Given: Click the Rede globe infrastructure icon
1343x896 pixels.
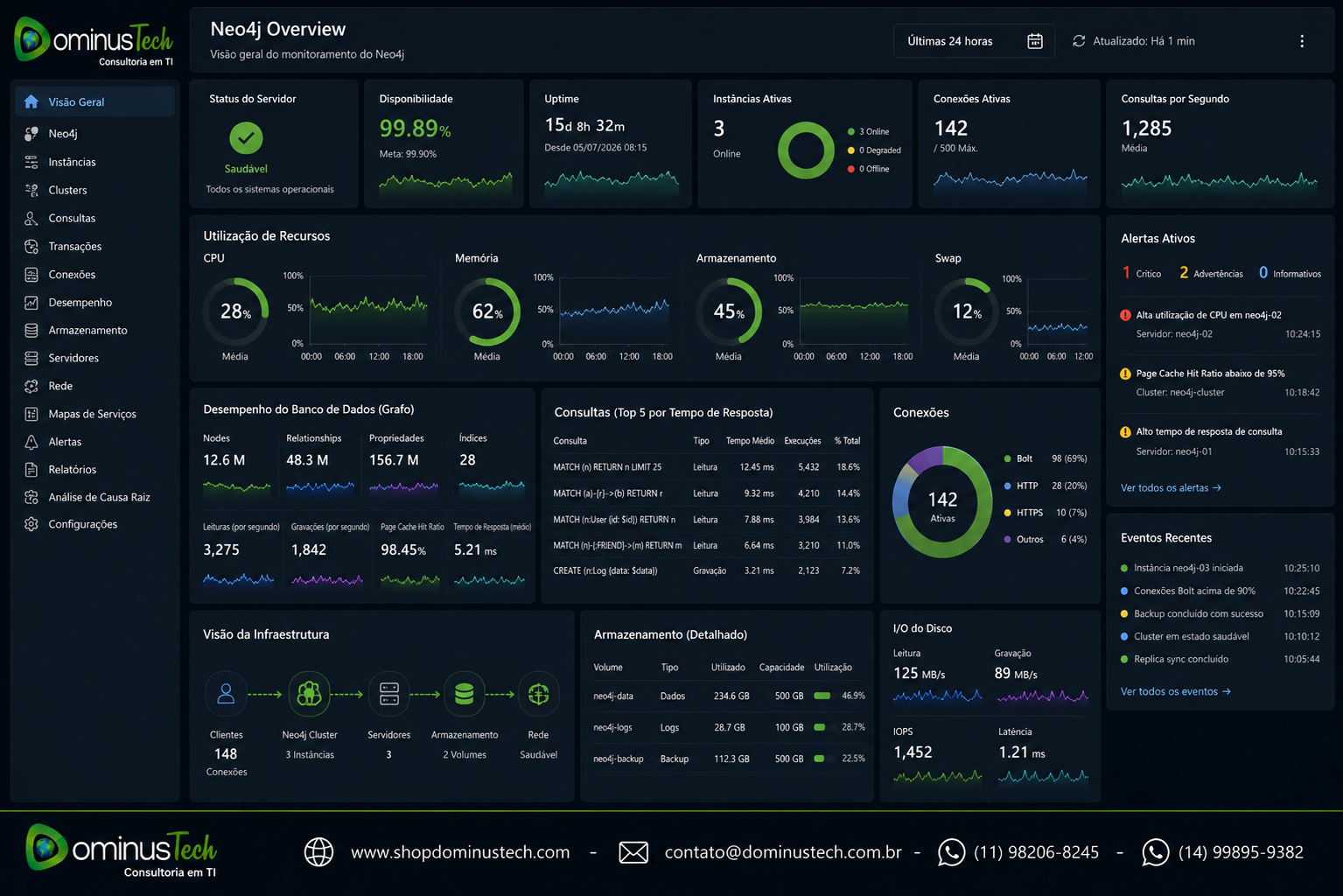Looking at the screenshot, I should [x=538, y=694].
